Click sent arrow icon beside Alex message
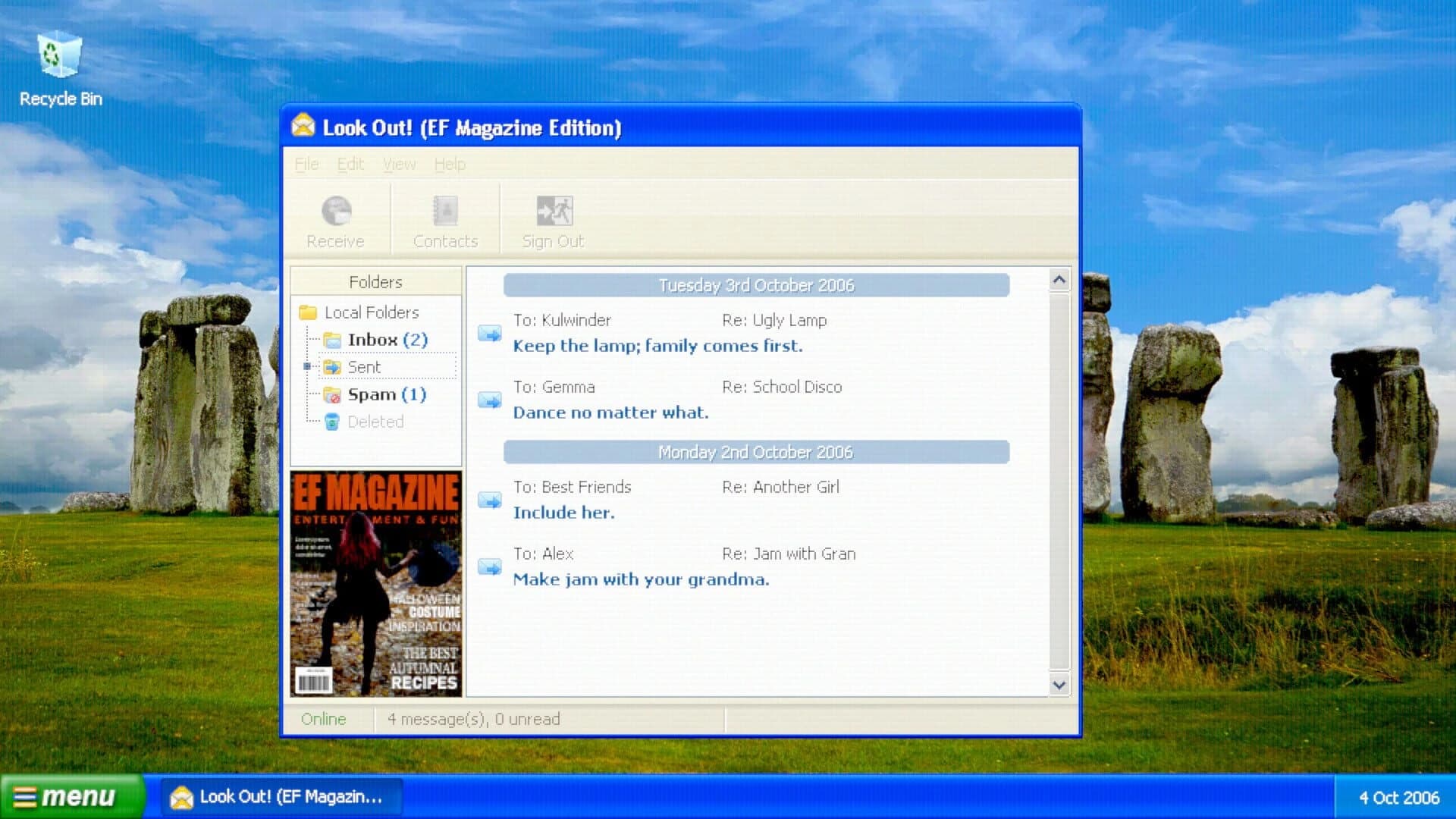 (490, 566)
